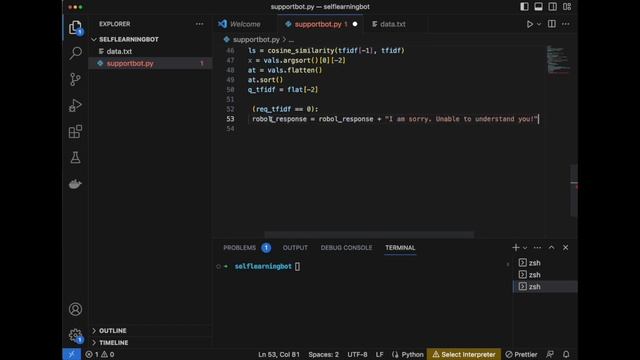Toggle secondary side bar in title bar

[x=552, y=7]
